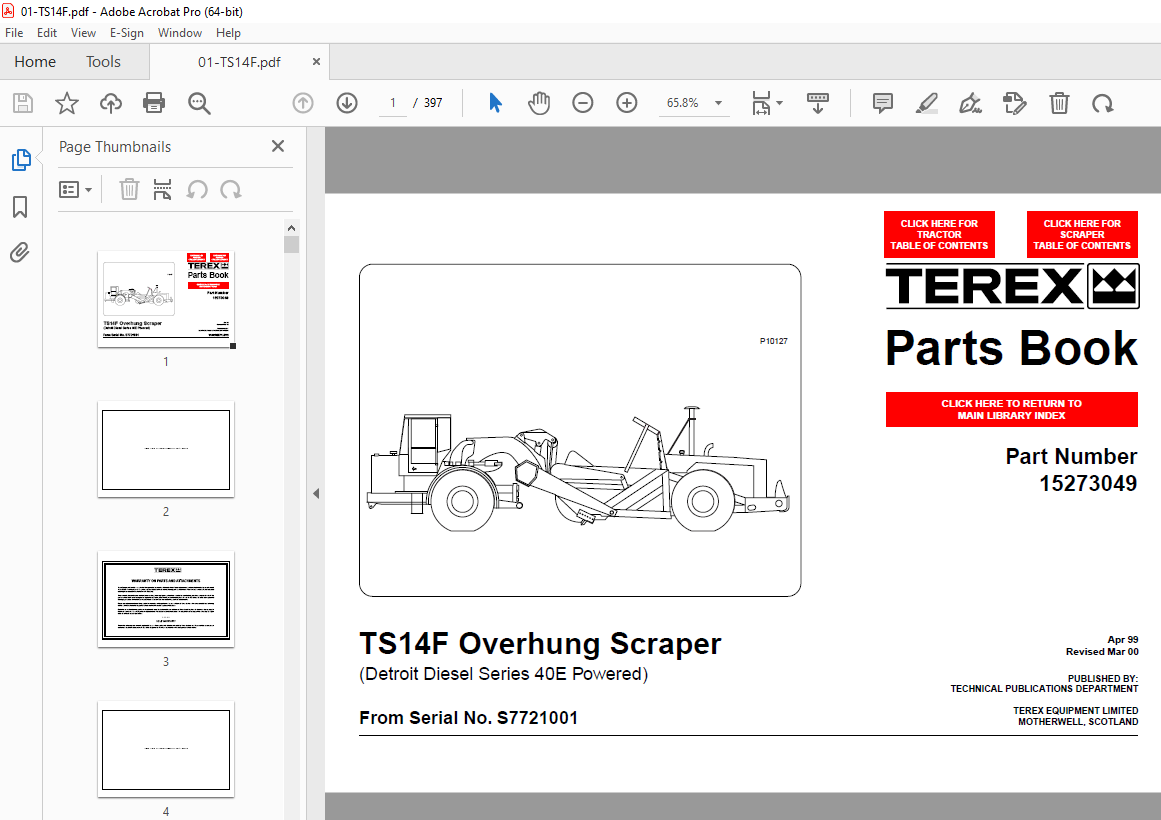Switch to the Home tab

35,61
